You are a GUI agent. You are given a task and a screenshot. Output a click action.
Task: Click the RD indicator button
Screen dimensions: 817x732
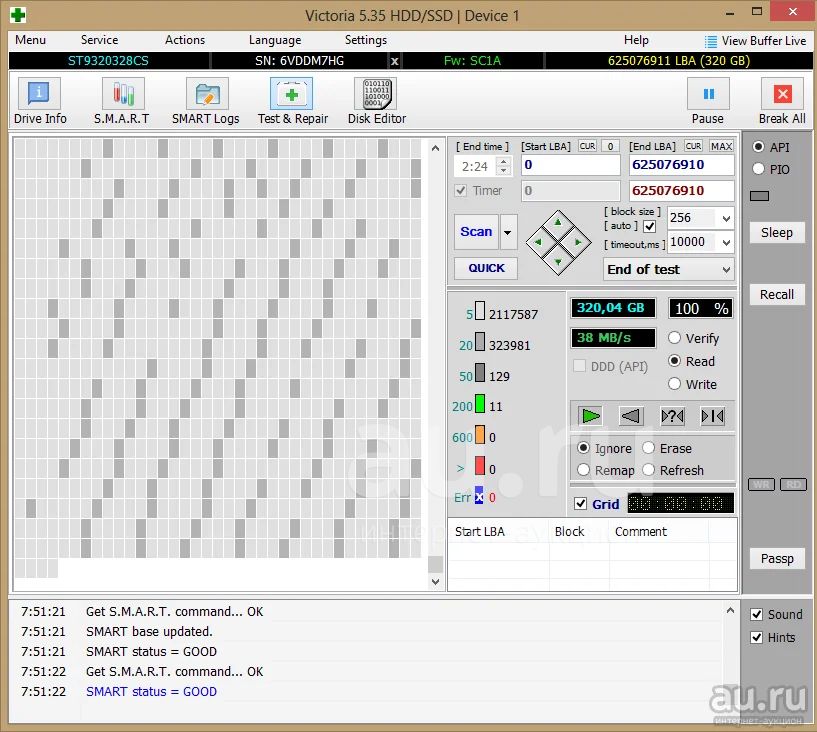click(794, 485)
